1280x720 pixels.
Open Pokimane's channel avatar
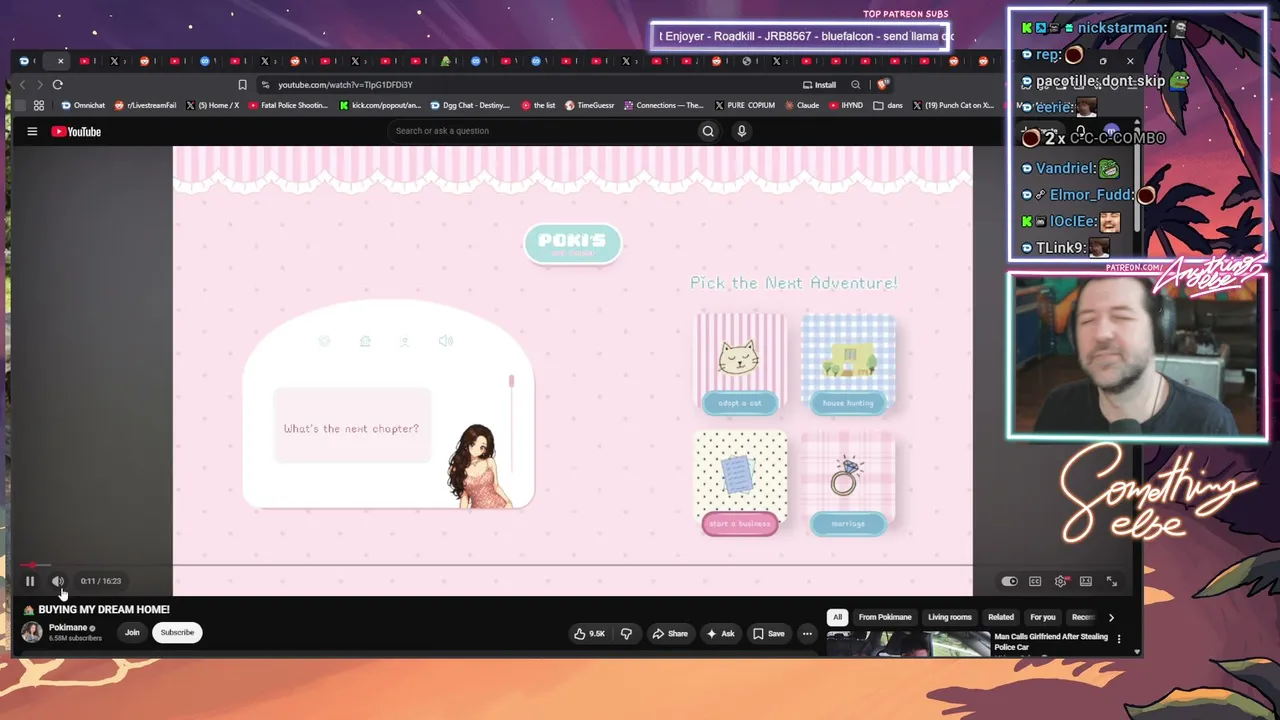pos(32,632)
